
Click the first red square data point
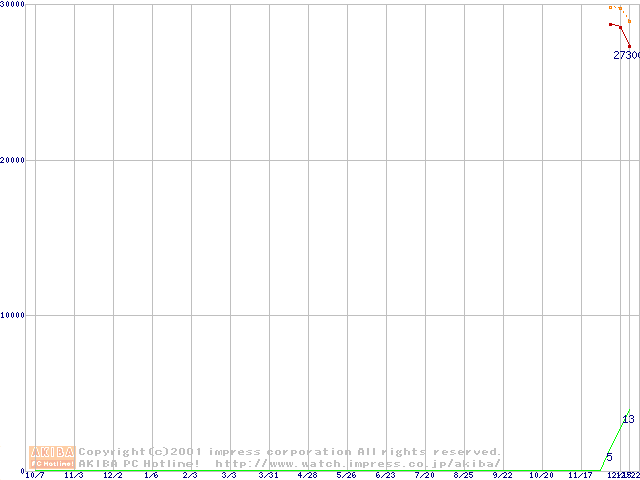pyautogui.click(x=611, y=24)
